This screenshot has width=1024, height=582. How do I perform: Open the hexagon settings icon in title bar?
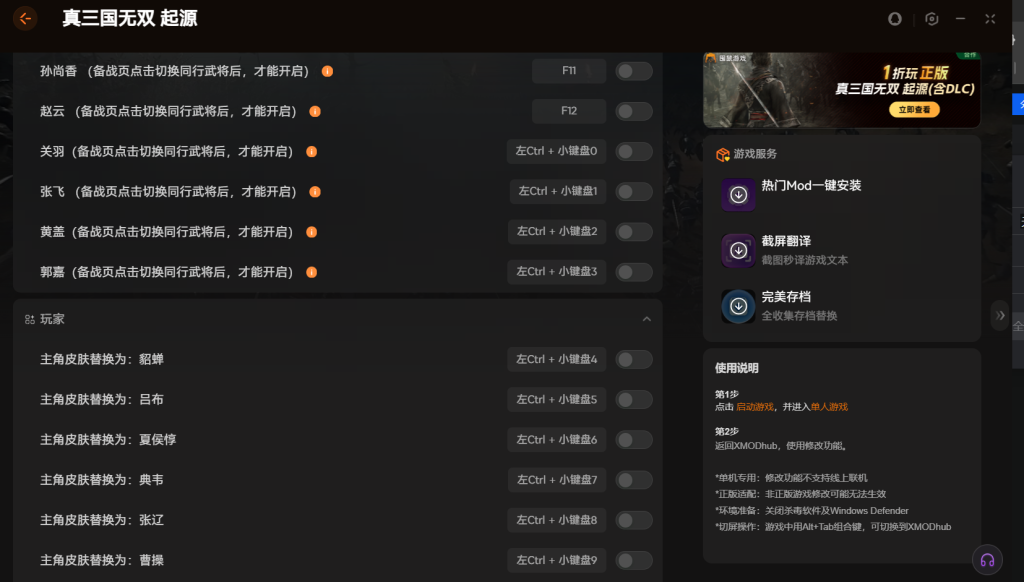[931, 19]
